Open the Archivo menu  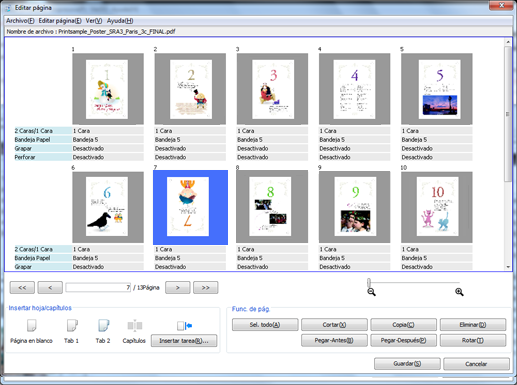(x=20, y=21)
